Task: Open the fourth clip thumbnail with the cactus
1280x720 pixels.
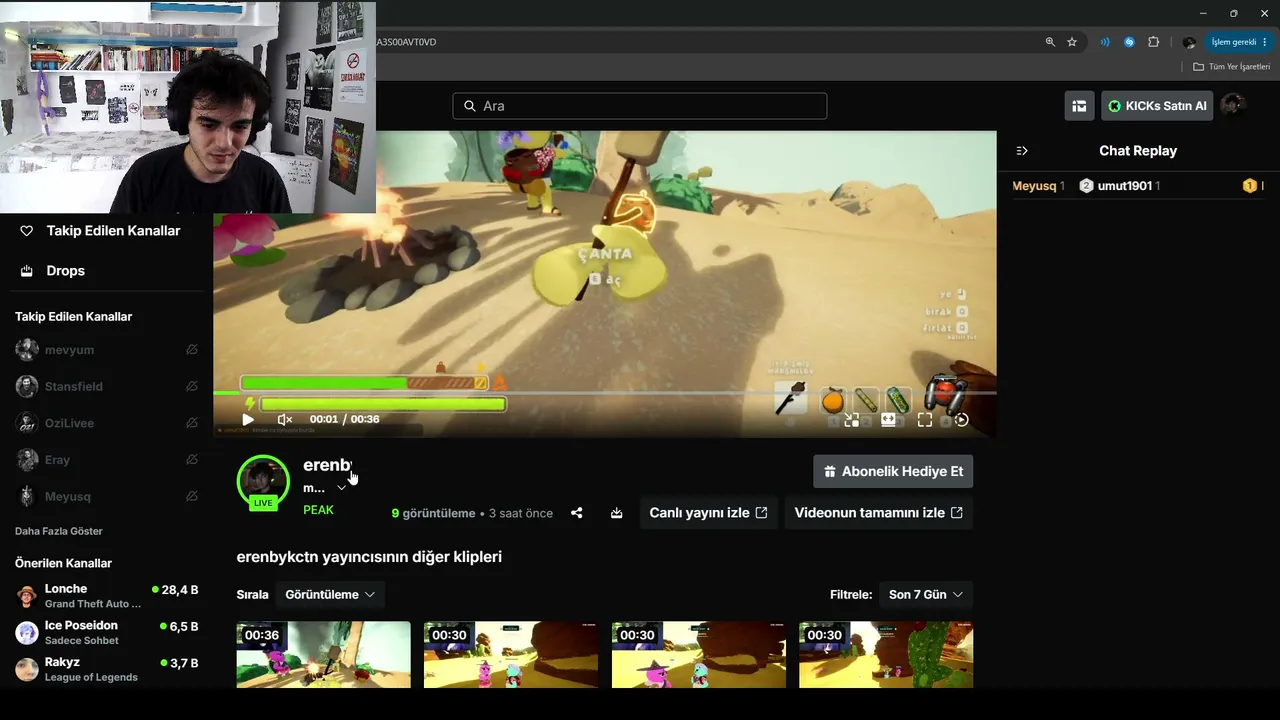Action: click(x=886, y=655)
